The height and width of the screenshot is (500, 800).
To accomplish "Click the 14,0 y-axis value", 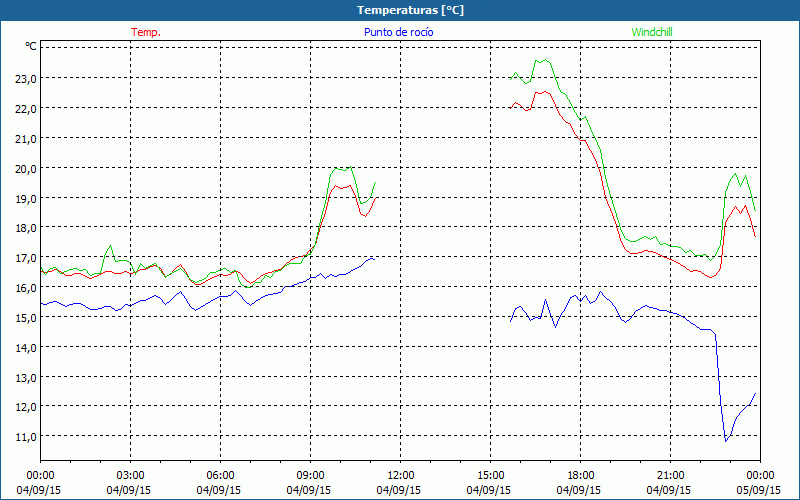I will click(x=28, y=347).
